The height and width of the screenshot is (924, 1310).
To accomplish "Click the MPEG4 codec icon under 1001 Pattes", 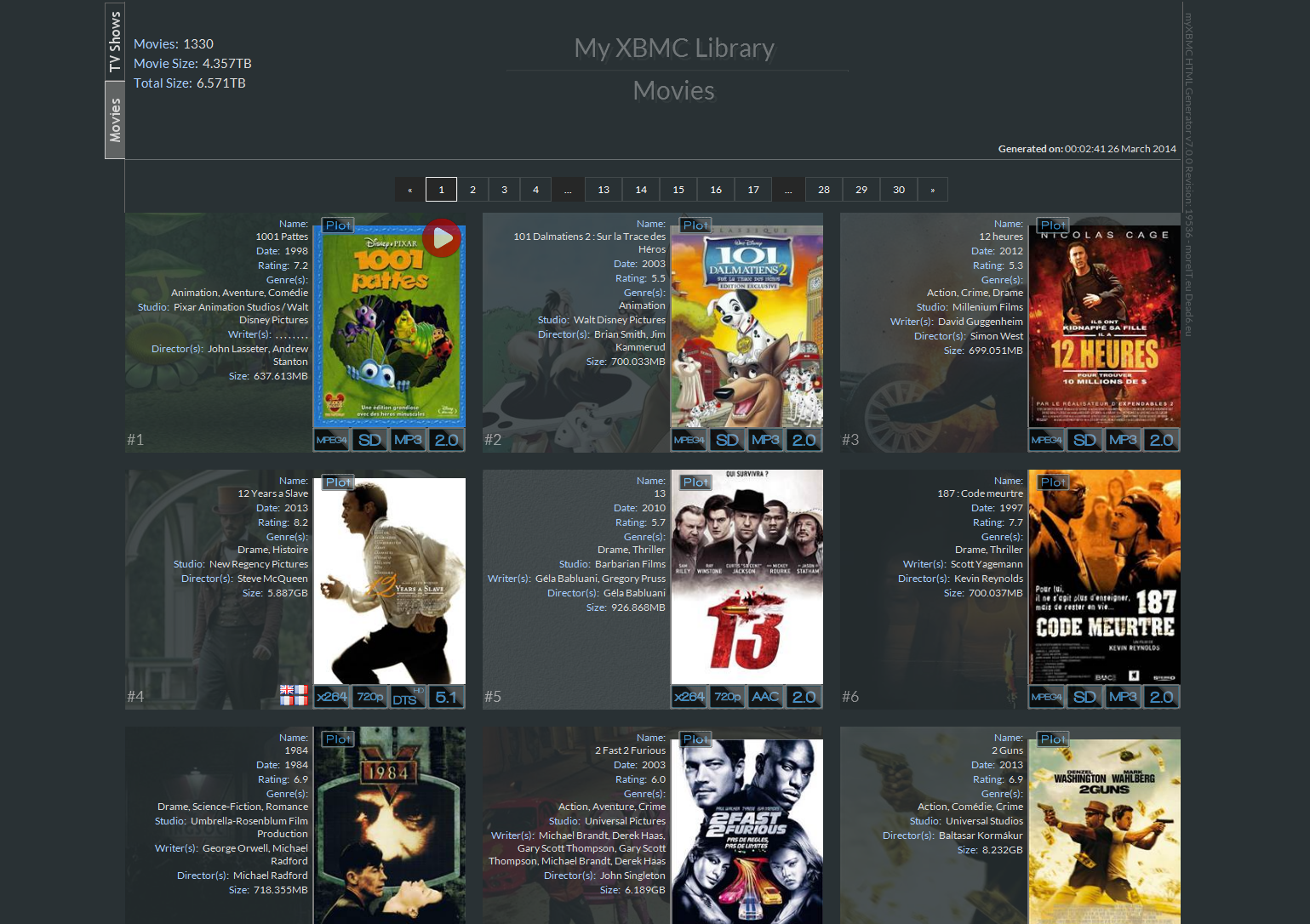I will point(332,440).
